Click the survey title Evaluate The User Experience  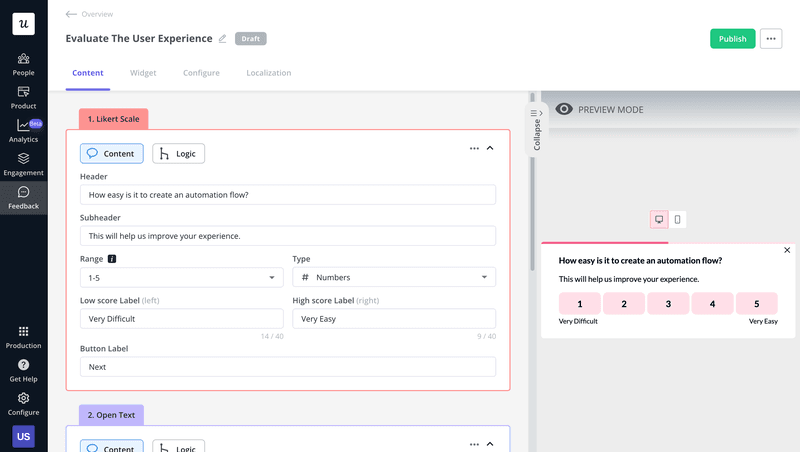click(x=139, y=39)
